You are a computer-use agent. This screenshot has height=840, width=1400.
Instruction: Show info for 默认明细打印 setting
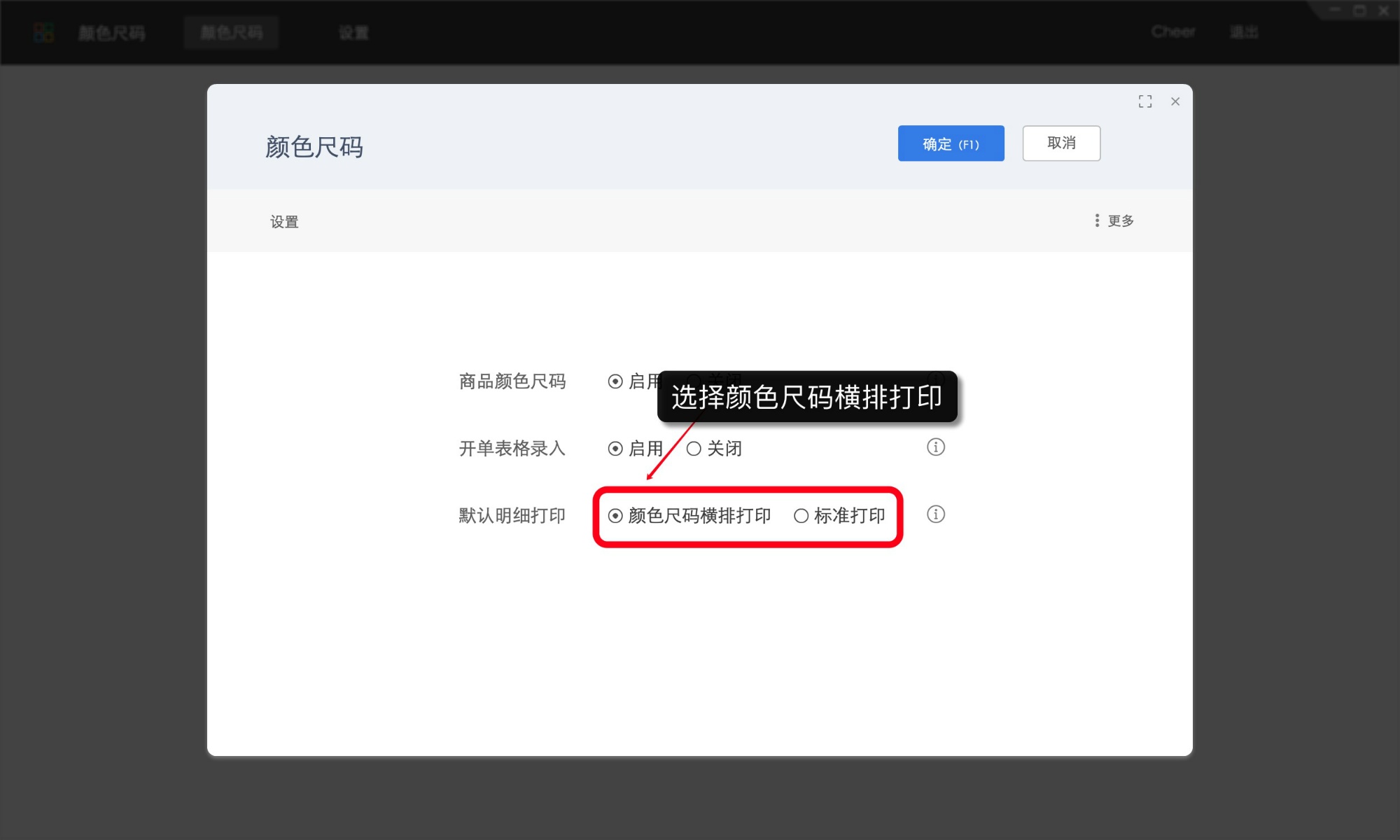tap(936, 514)
